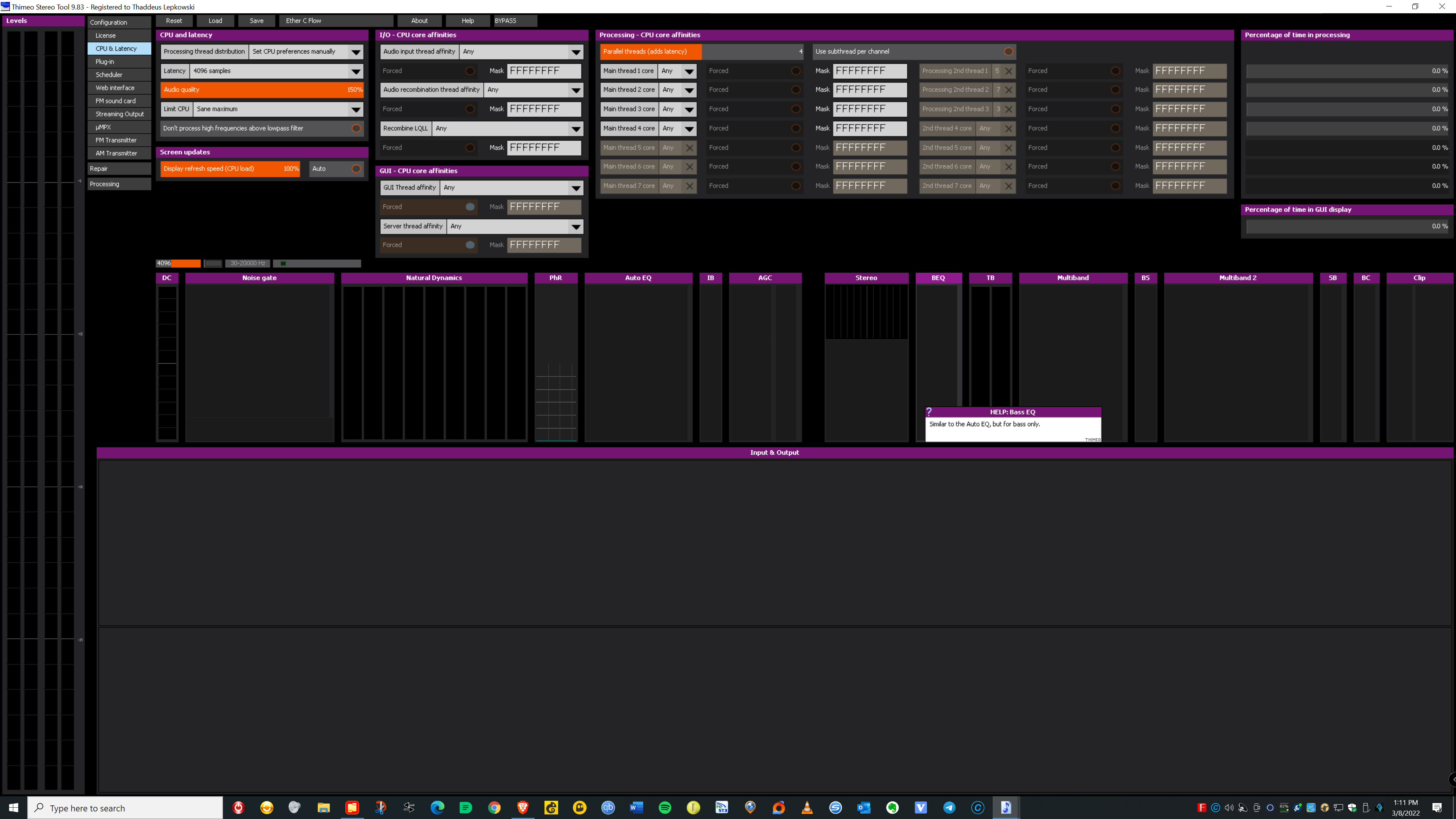Launch VLC media player from the taskbar
Screen dimensions: 1456x819
click(807, 807)
